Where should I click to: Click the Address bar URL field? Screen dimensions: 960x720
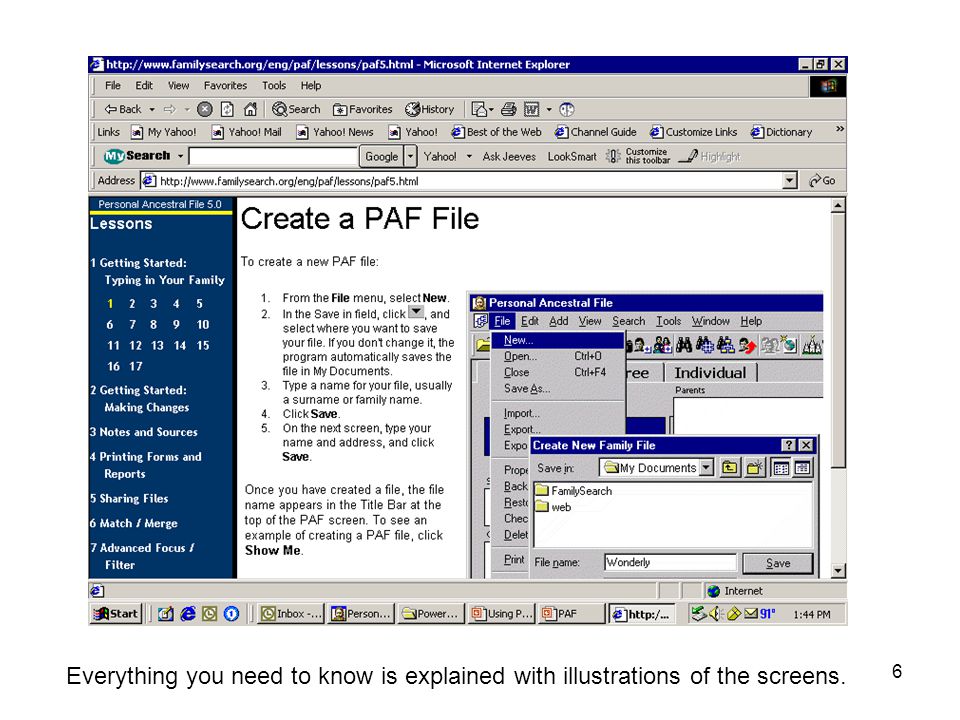[462, 181]
